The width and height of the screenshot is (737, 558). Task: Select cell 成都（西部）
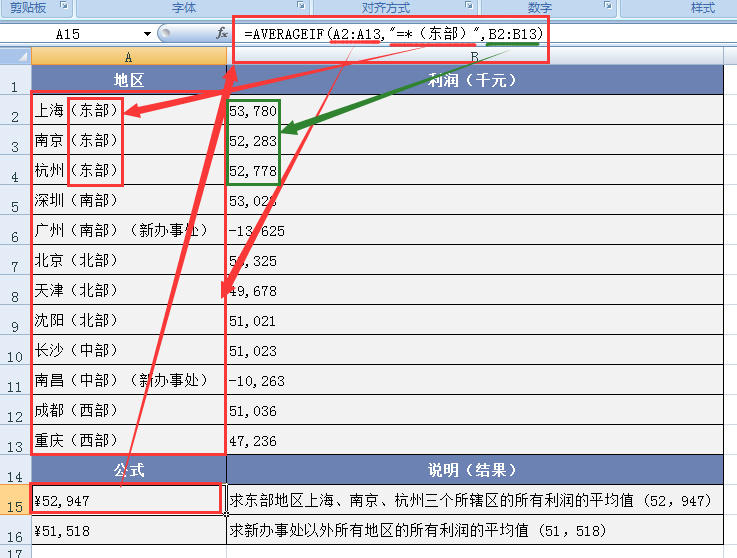129,410
